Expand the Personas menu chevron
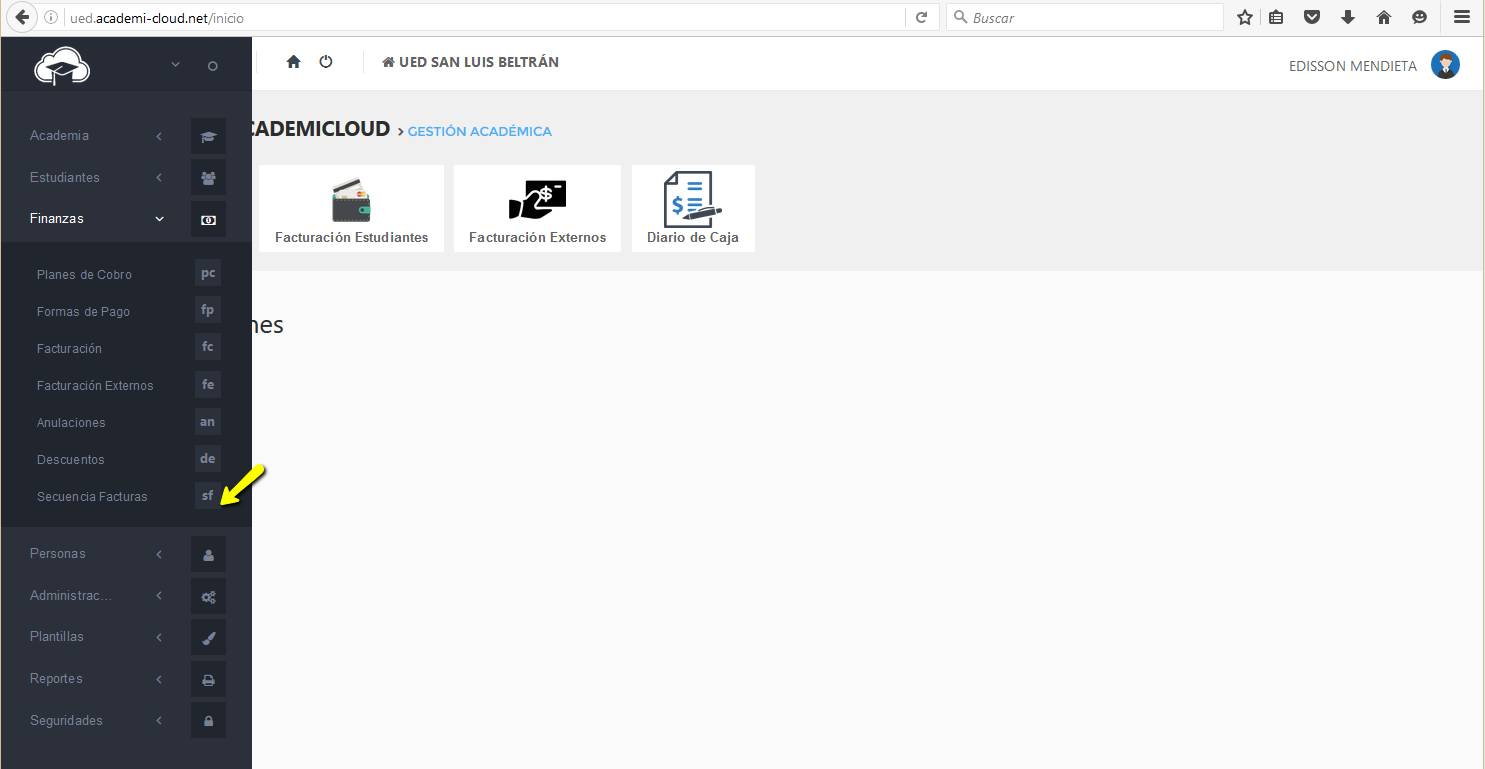 point(159,554)
